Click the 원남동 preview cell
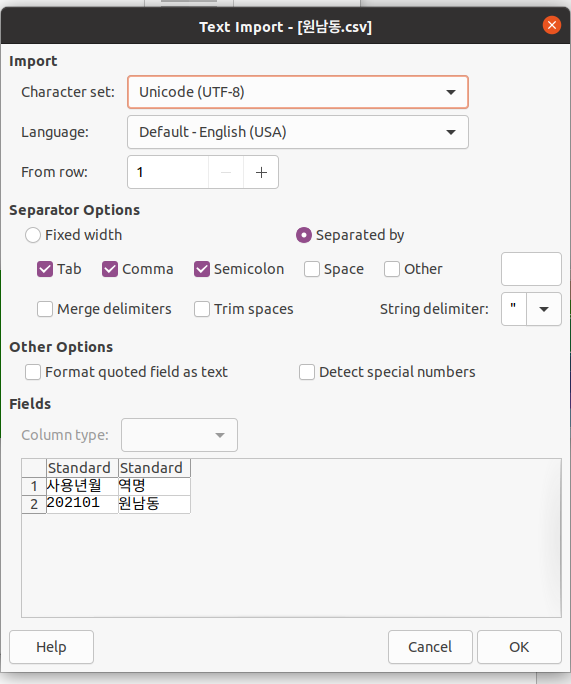The width and height of the screenshot is (571, 684). [154, 504]
